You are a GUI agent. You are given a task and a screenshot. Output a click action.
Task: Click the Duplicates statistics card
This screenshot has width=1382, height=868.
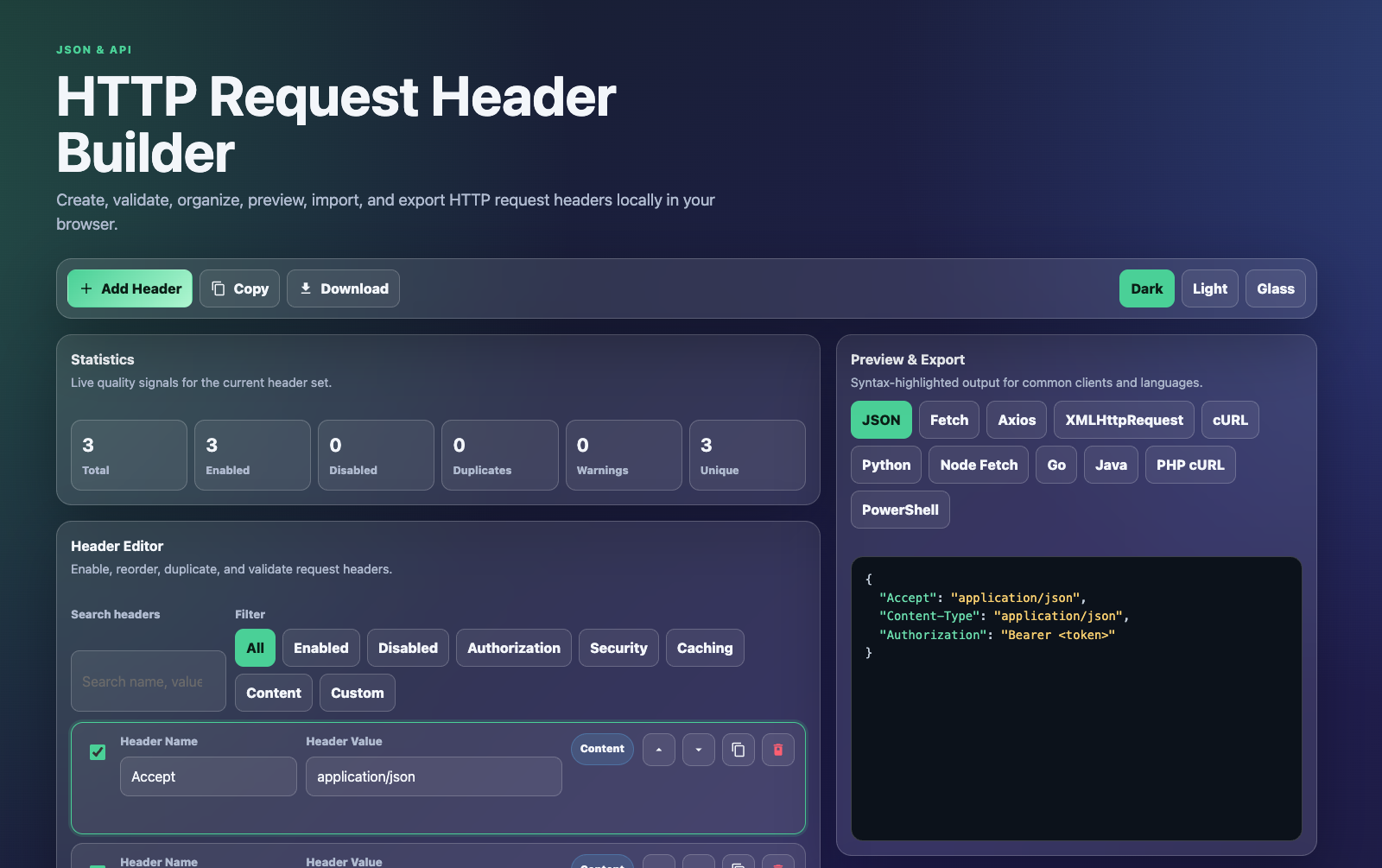pyautogui.click(x=500, y=455)
